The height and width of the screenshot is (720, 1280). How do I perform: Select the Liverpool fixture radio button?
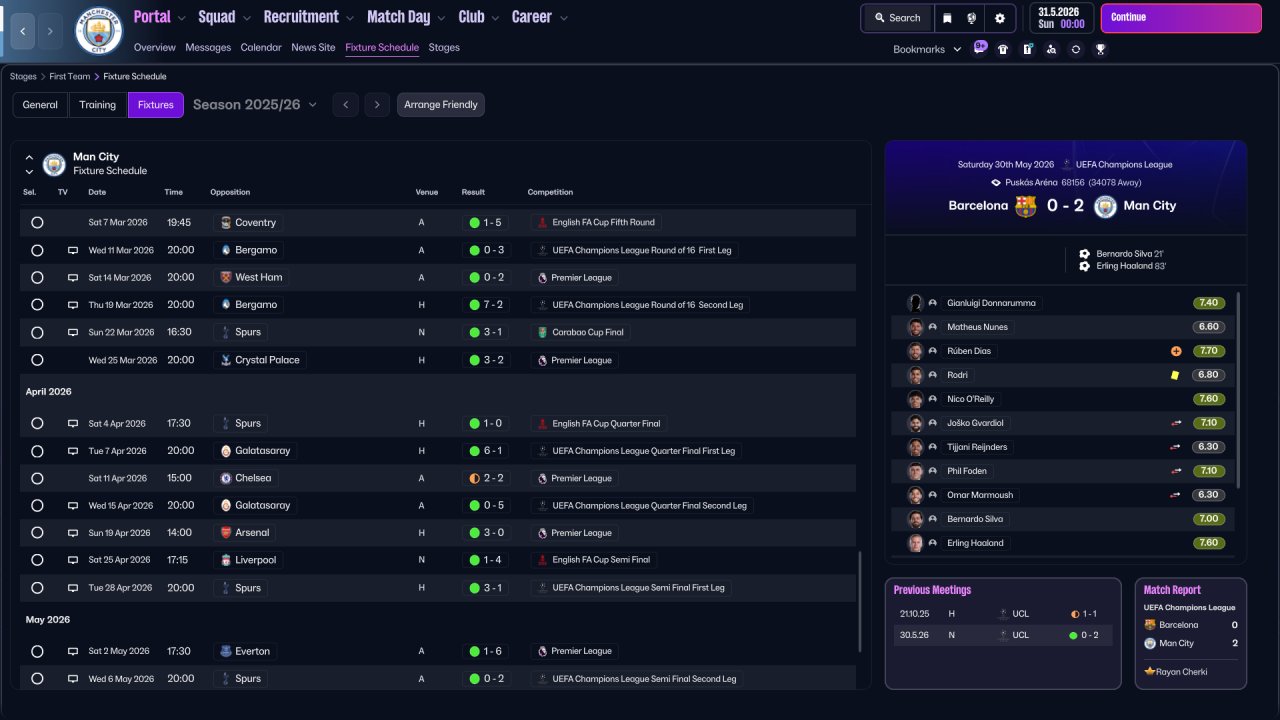click(x=37, y=560)
